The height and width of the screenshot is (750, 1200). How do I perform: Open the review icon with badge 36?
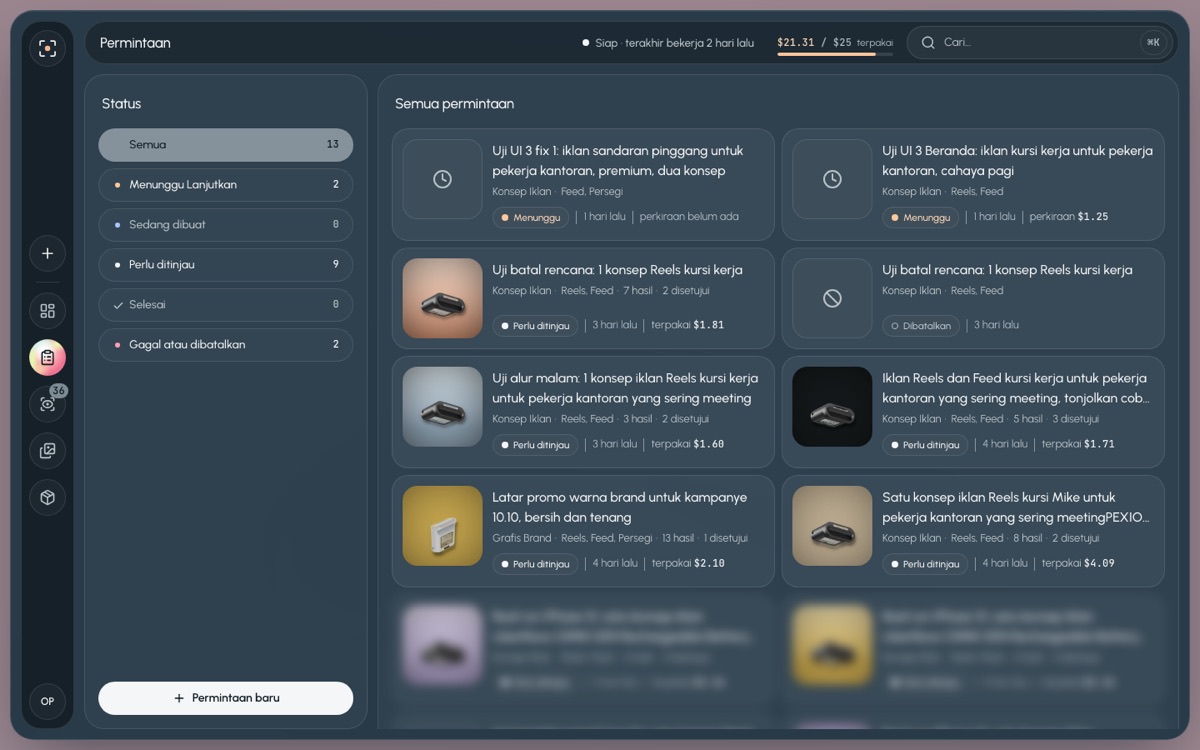pyautogui.click(x=47, y=404)
